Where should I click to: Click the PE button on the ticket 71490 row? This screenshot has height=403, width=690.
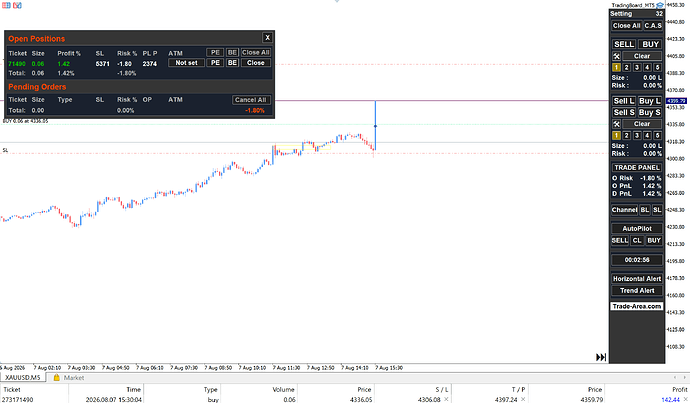click(215, 63)
